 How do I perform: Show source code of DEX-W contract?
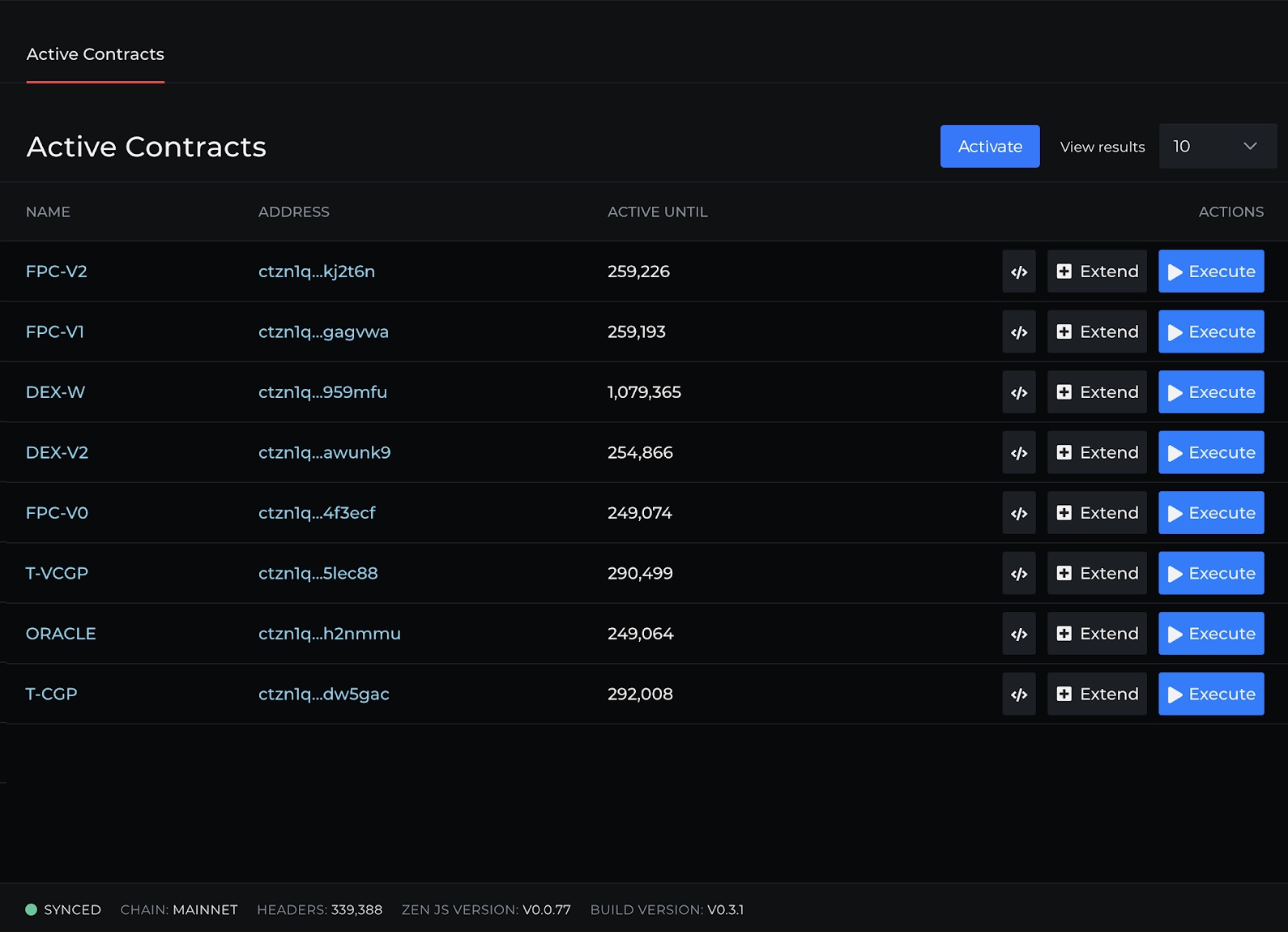[x=1018, y=392]
